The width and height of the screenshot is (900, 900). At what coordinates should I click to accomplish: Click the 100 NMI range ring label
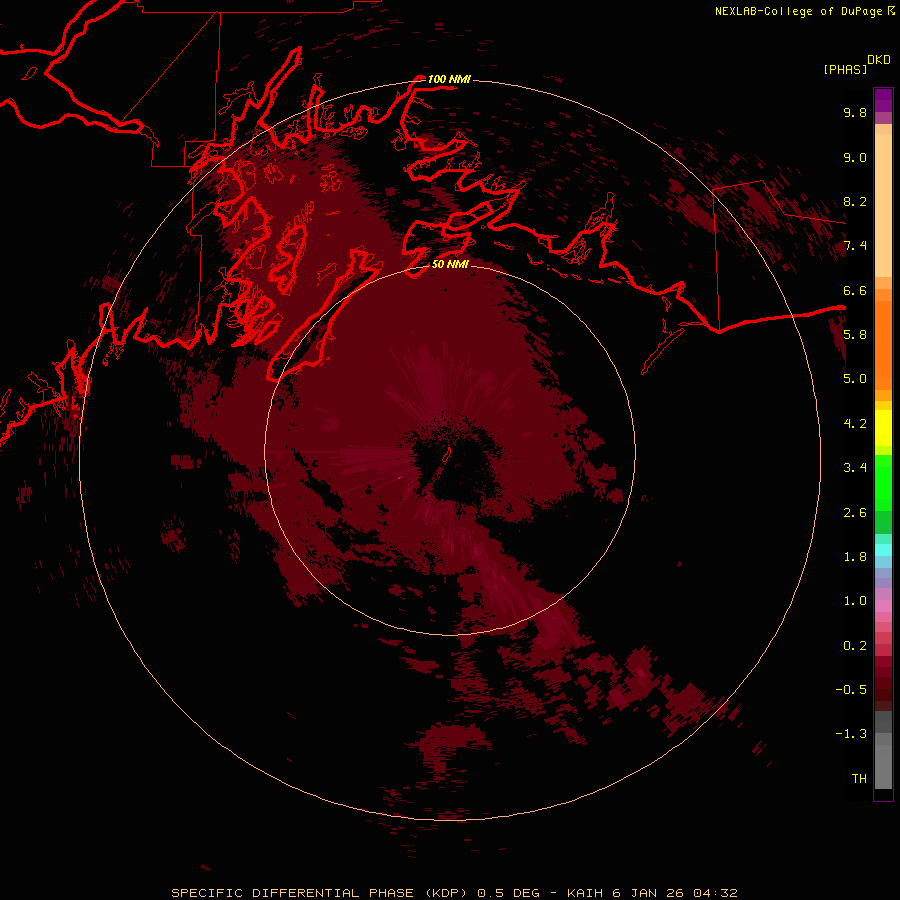pyautogui.click(x=449, y=79)
